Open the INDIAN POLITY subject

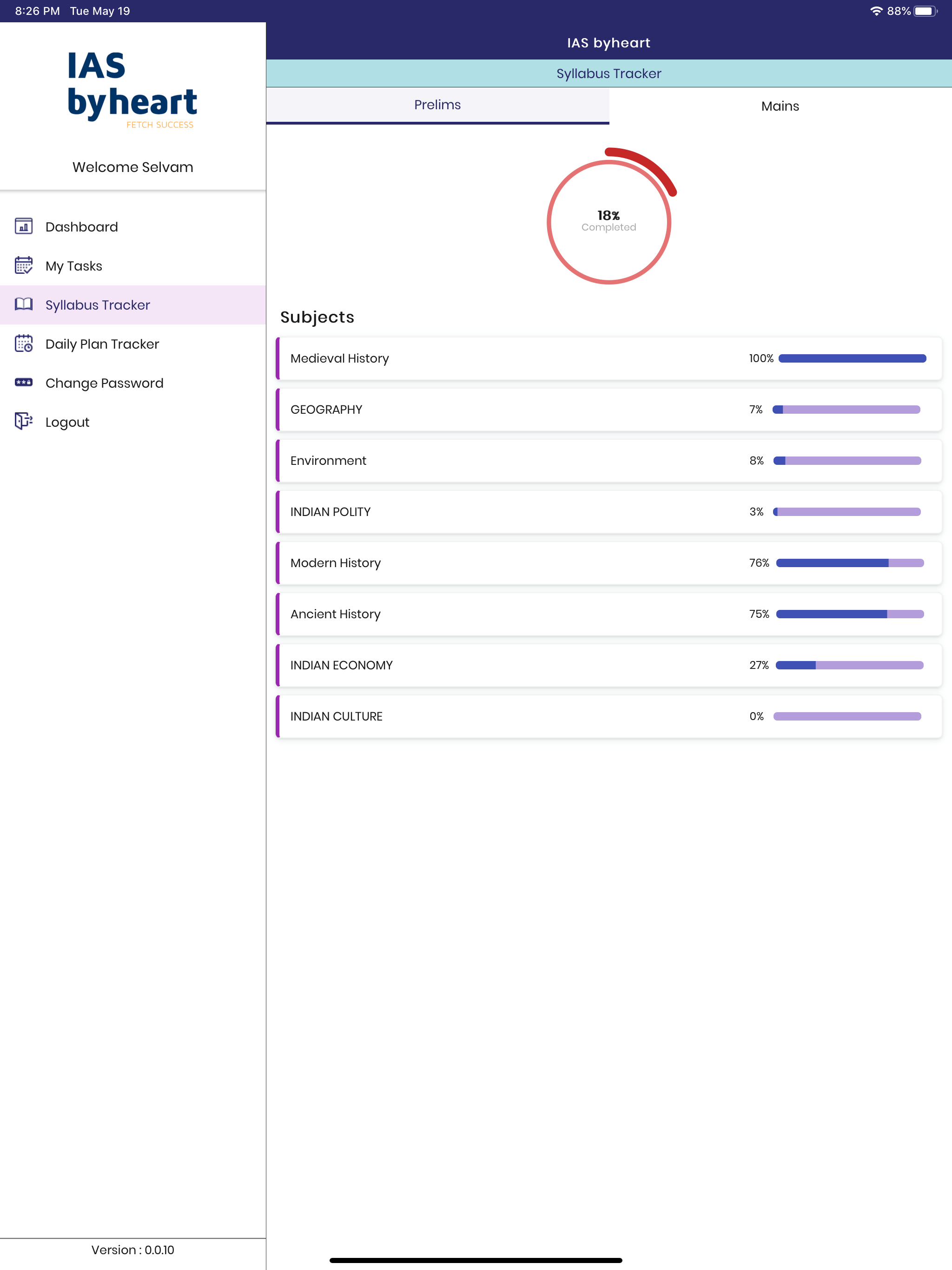pos(608,511)
